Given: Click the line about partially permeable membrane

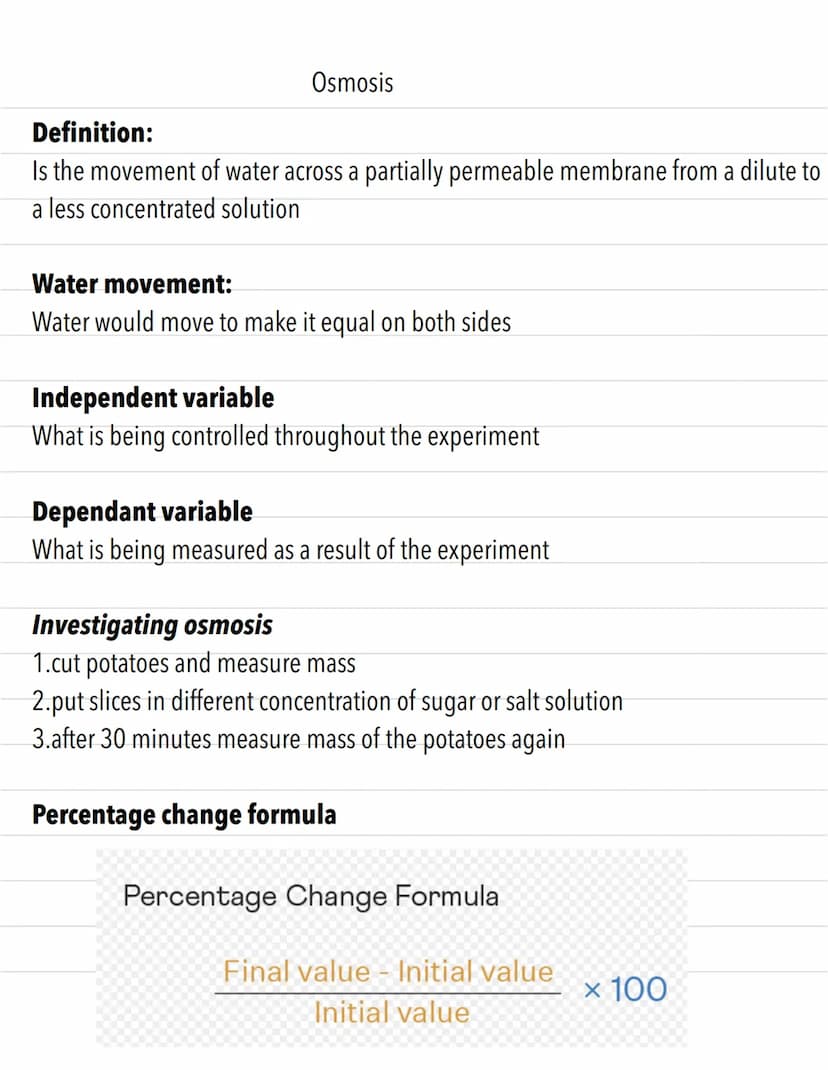Looking at the screenshot, I should [426, 171].
